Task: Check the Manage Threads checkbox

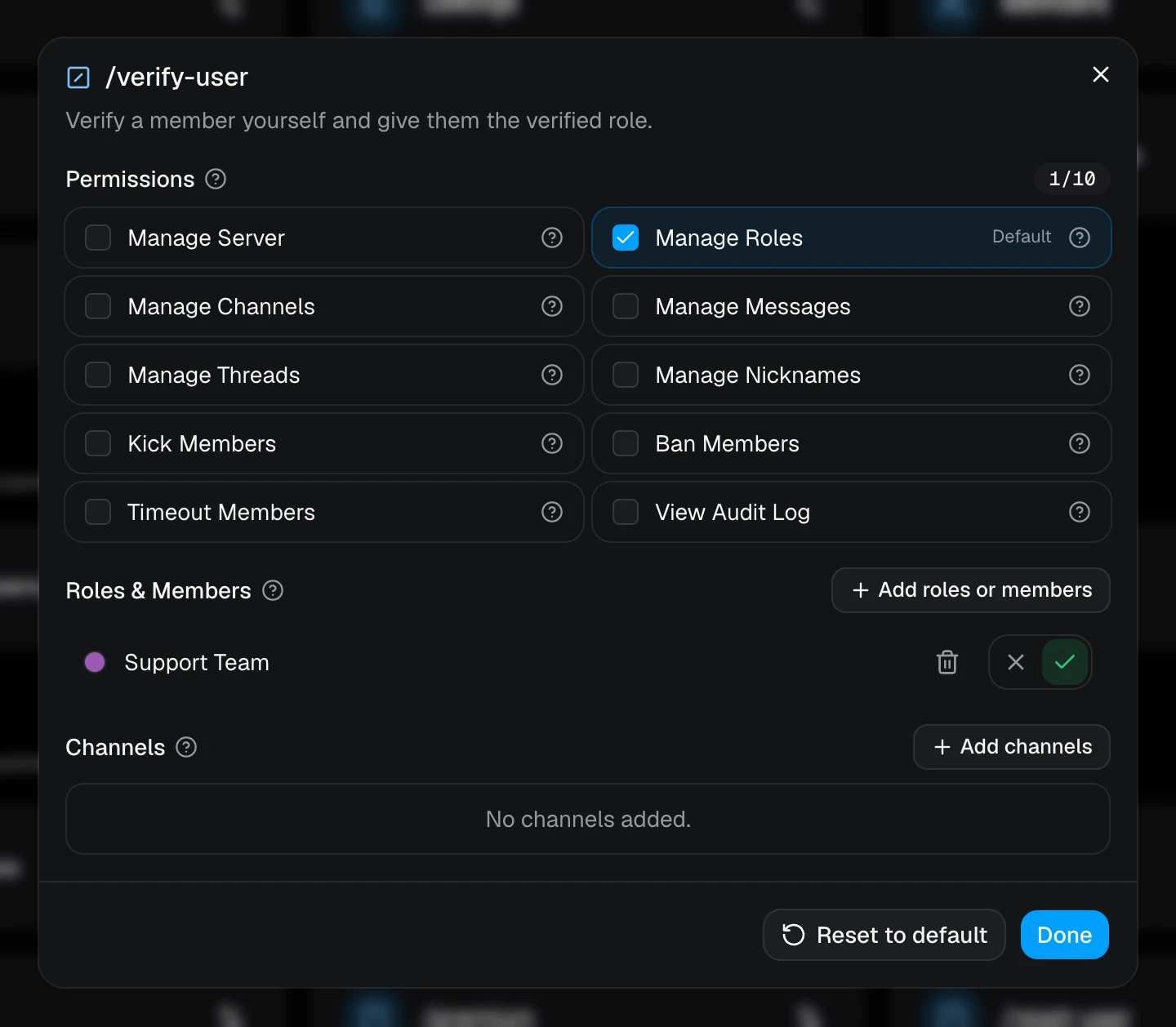Action: click(98, 375)
